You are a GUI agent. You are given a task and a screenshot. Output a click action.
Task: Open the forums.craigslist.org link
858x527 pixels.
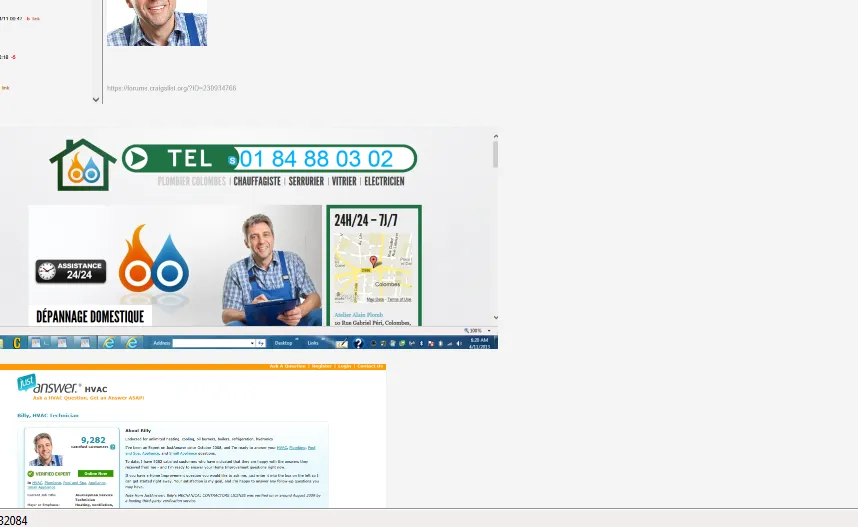[x=171, y=88]
